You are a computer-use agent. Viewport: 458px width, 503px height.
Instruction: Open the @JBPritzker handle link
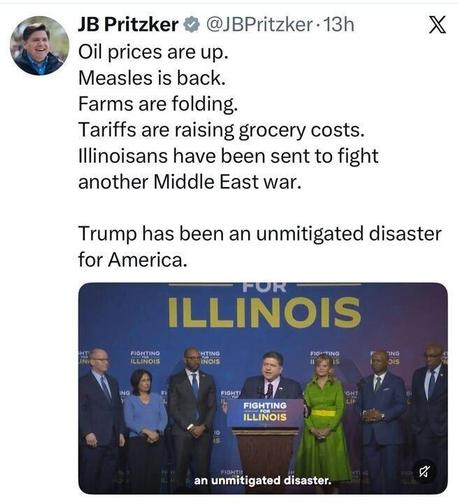coord(260,25)
